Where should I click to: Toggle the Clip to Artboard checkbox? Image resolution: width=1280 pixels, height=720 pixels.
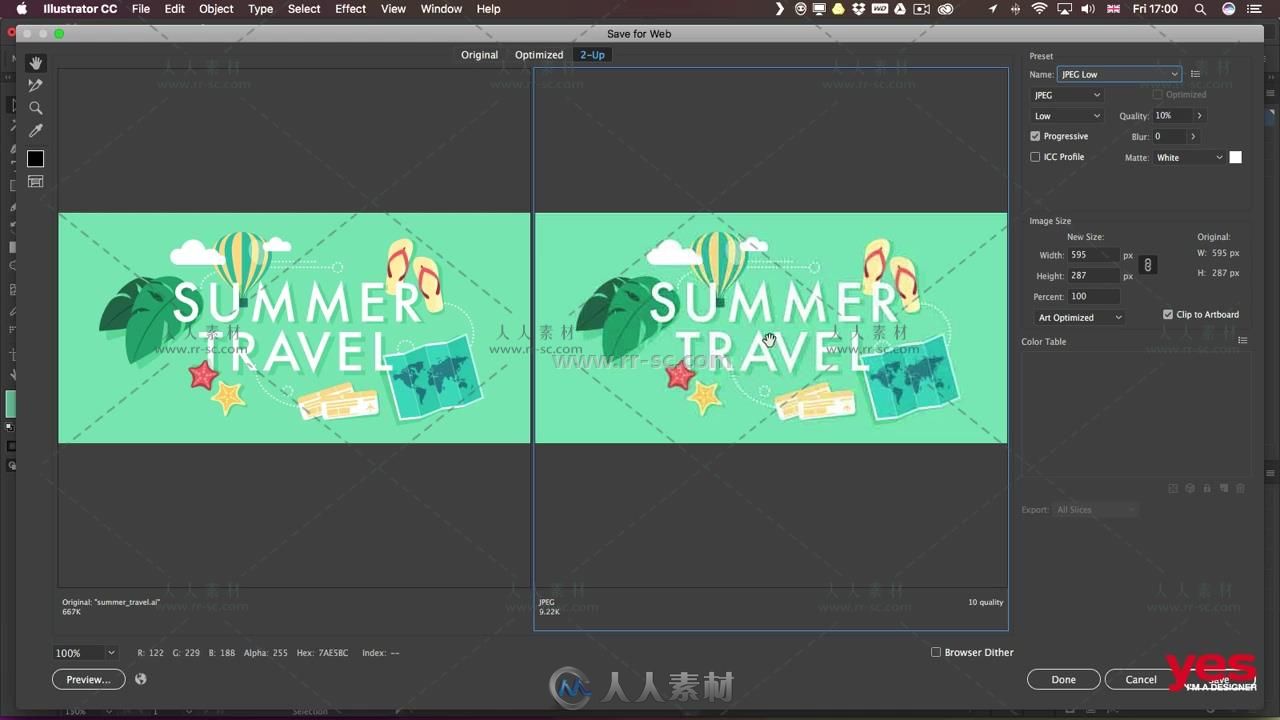point(1168,314)
